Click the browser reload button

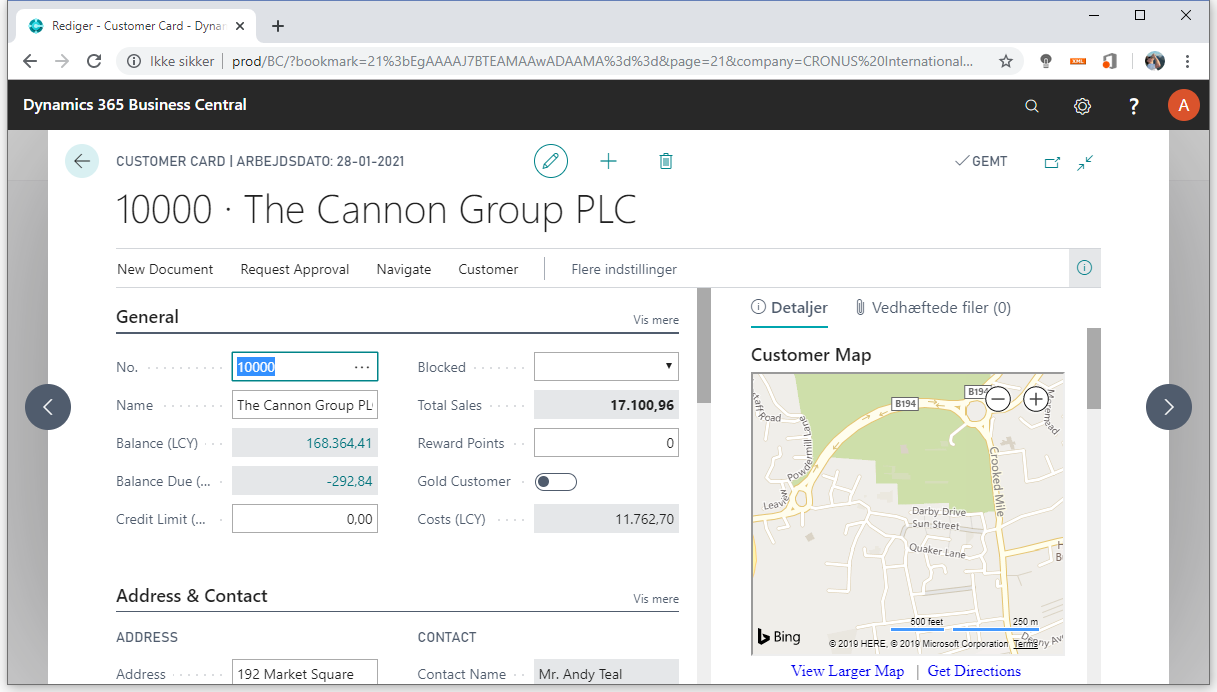[94, 61]
